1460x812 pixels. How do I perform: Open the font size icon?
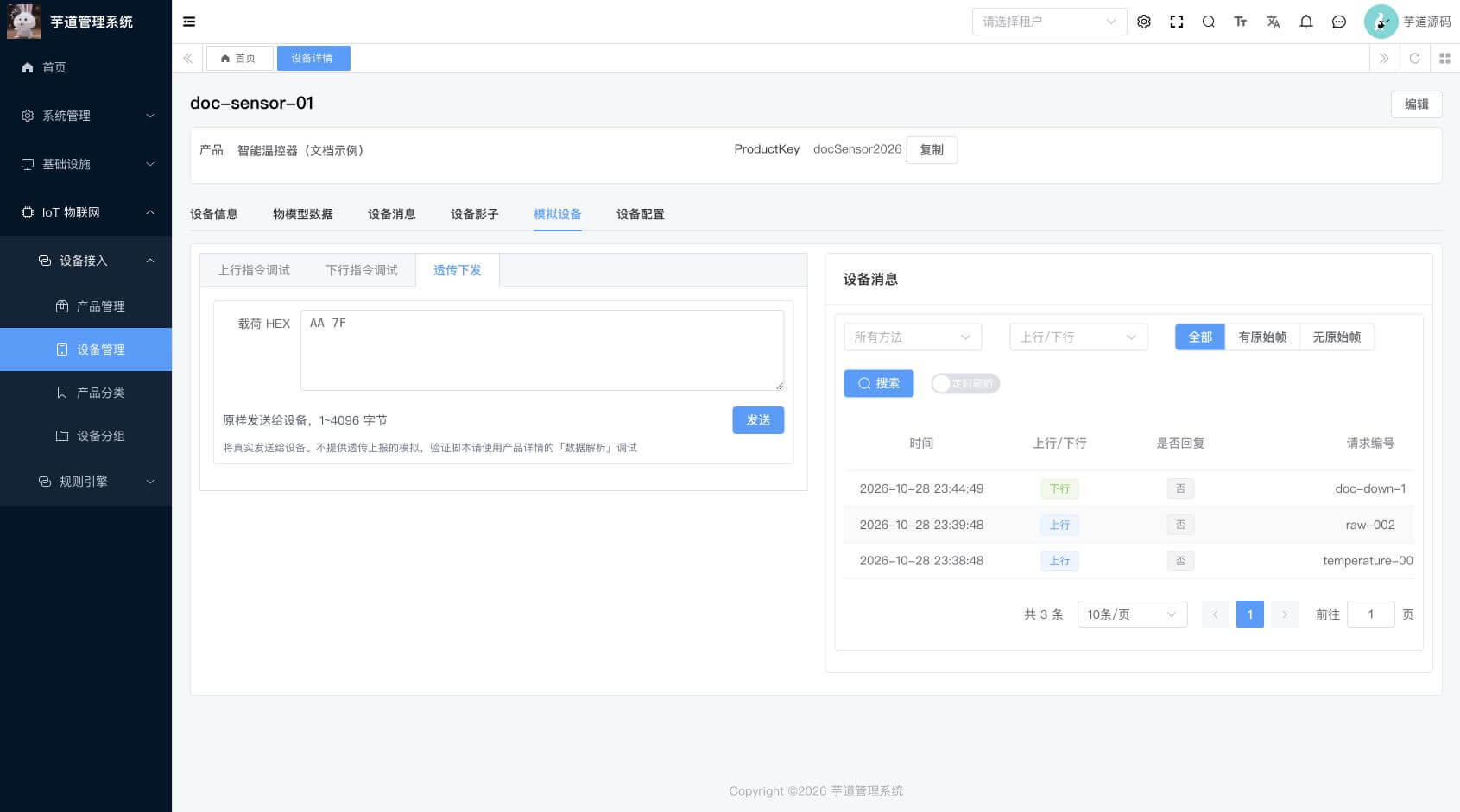click(x=1241, y=22)
